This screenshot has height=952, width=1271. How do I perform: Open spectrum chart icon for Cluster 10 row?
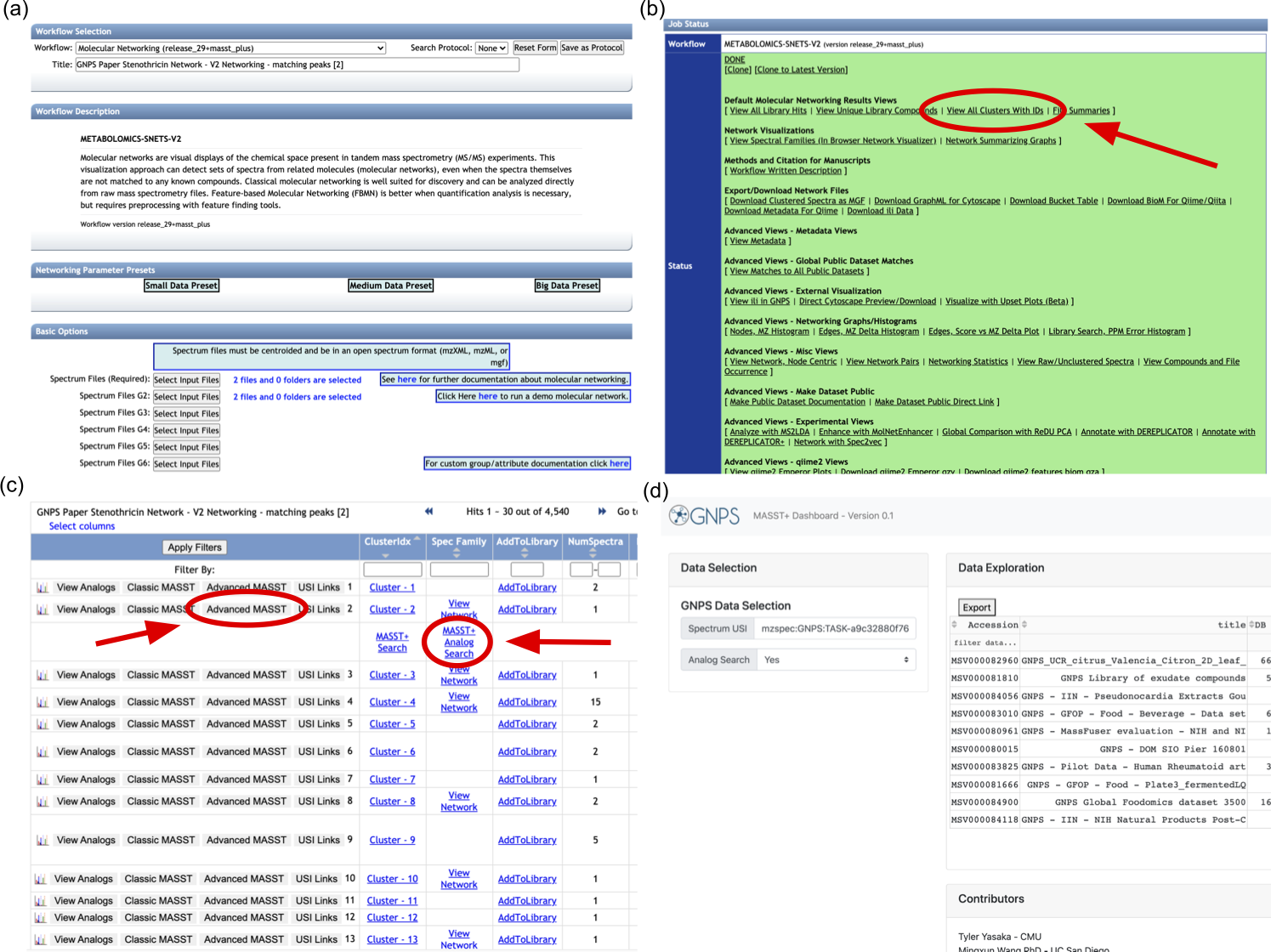[x=40, y=879]
